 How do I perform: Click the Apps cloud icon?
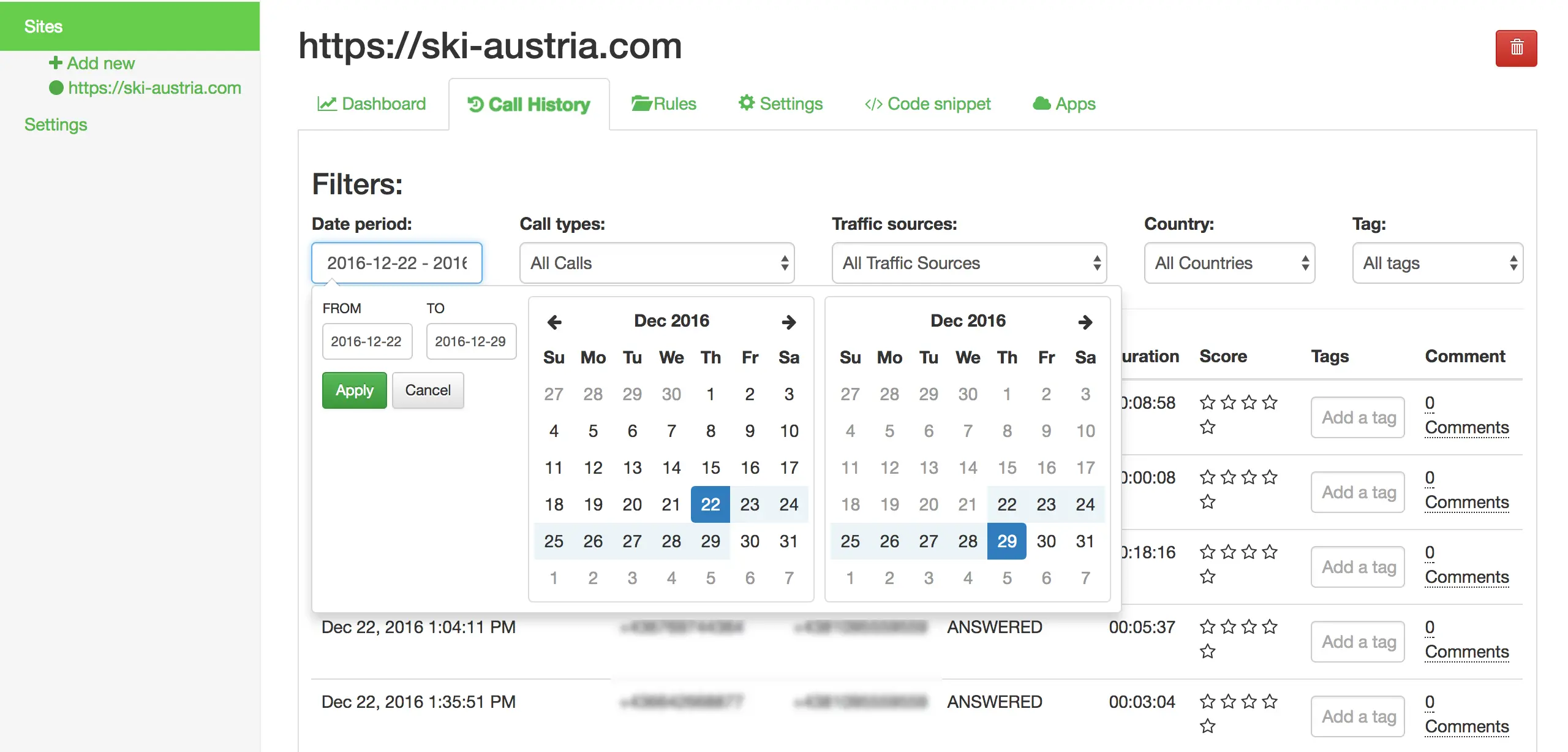1041,104
